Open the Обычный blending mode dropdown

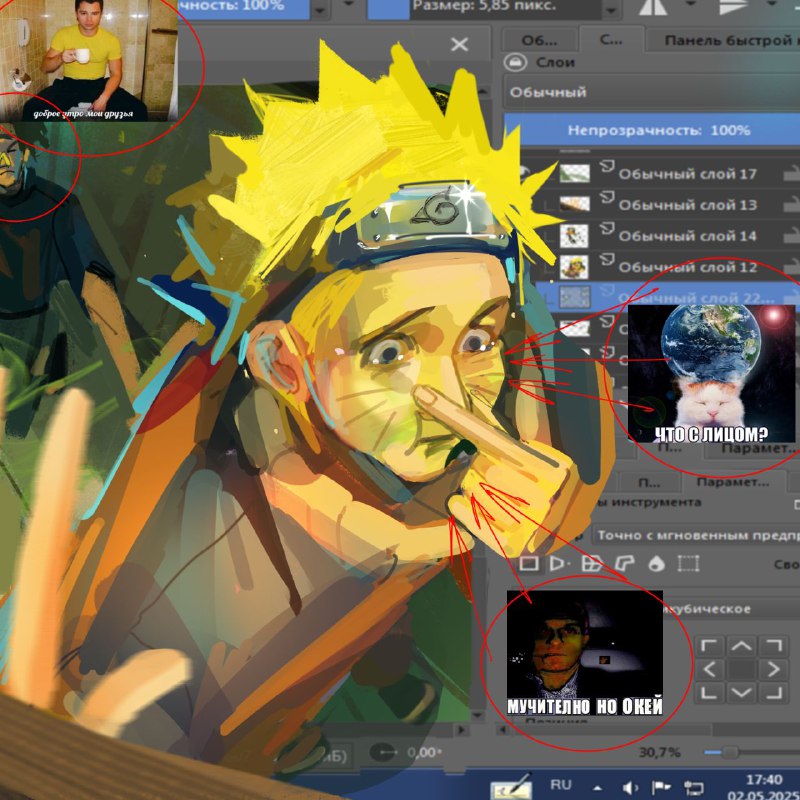(652, 92)
